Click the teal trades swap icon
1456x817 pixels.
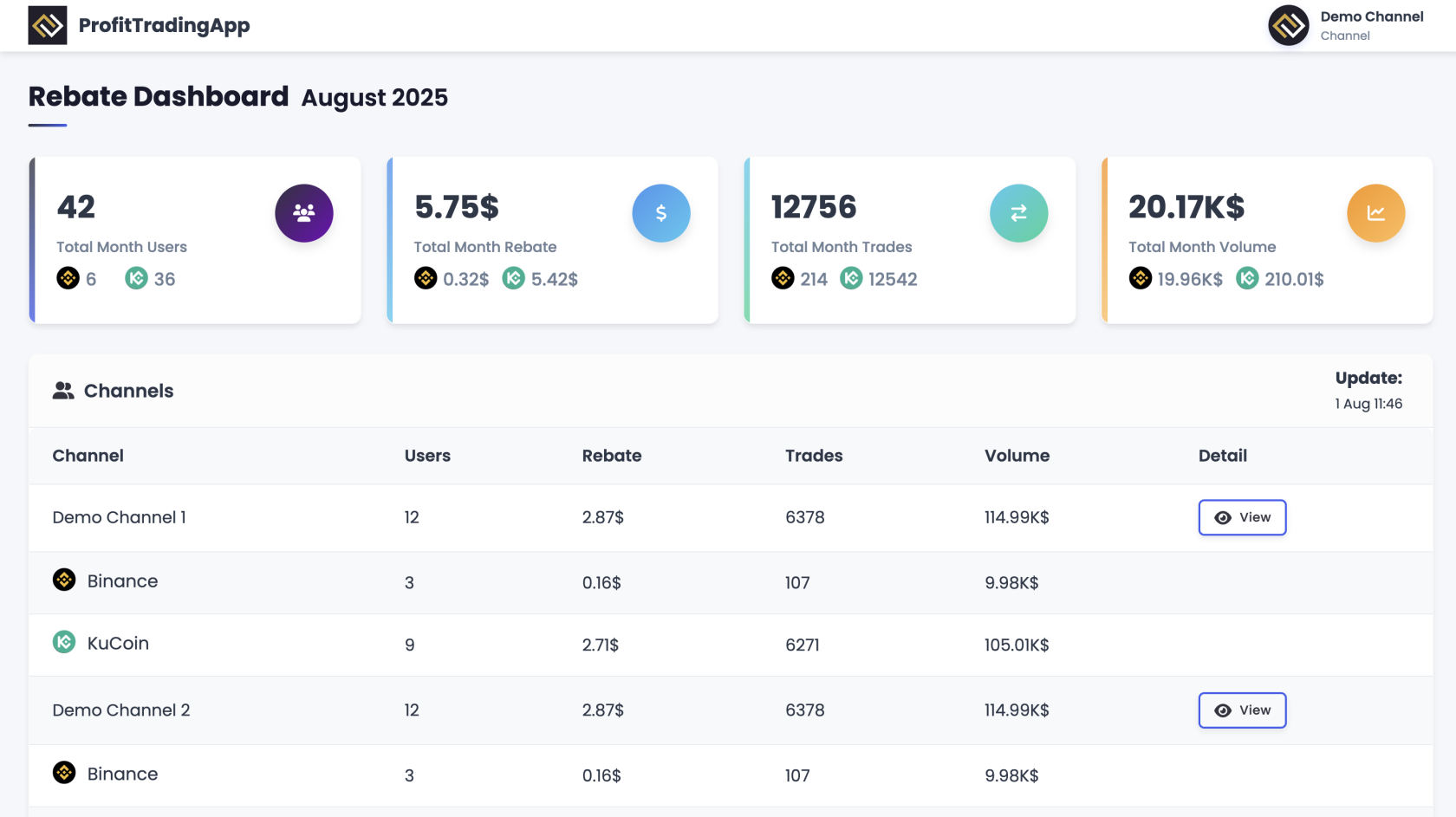(x=1018, y=213)
